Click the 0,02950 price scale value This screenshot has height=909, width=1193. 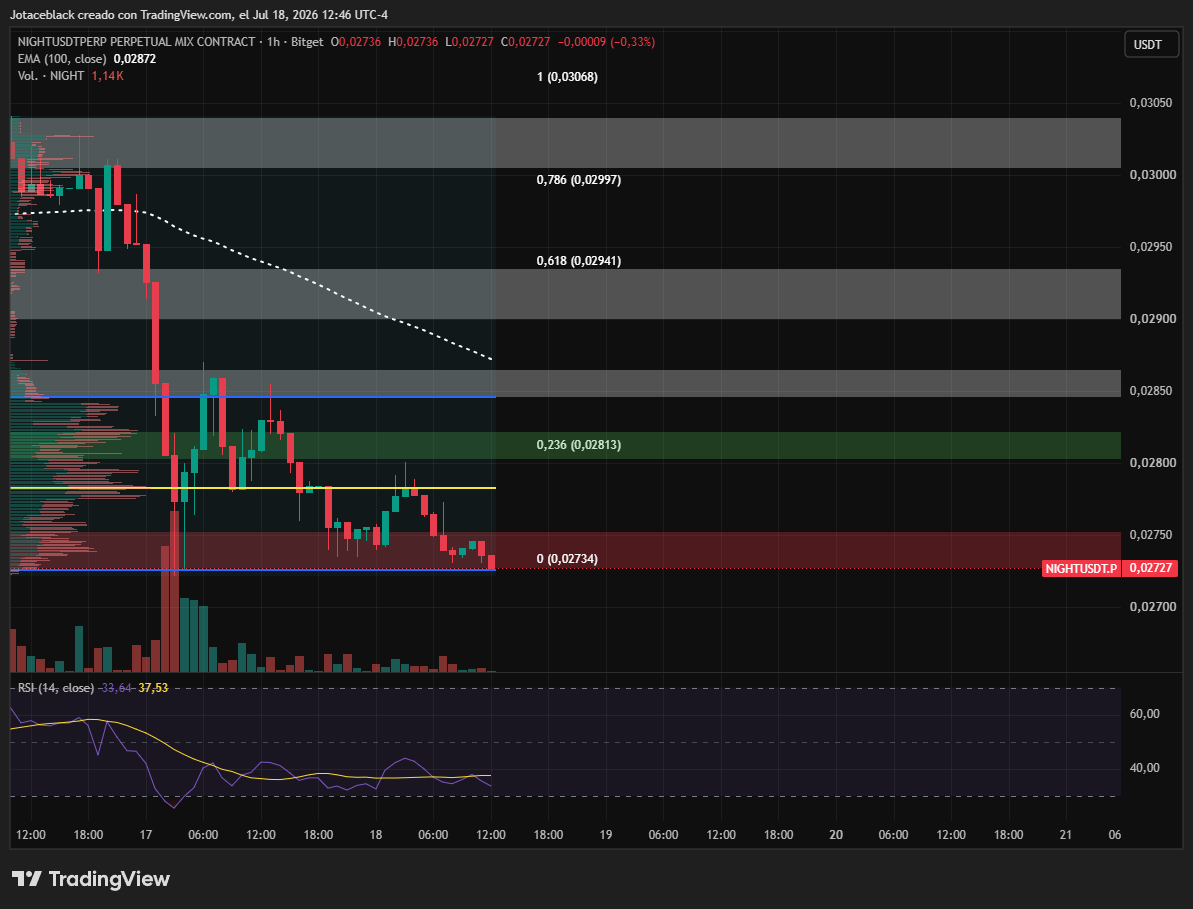coord(1150,246)
